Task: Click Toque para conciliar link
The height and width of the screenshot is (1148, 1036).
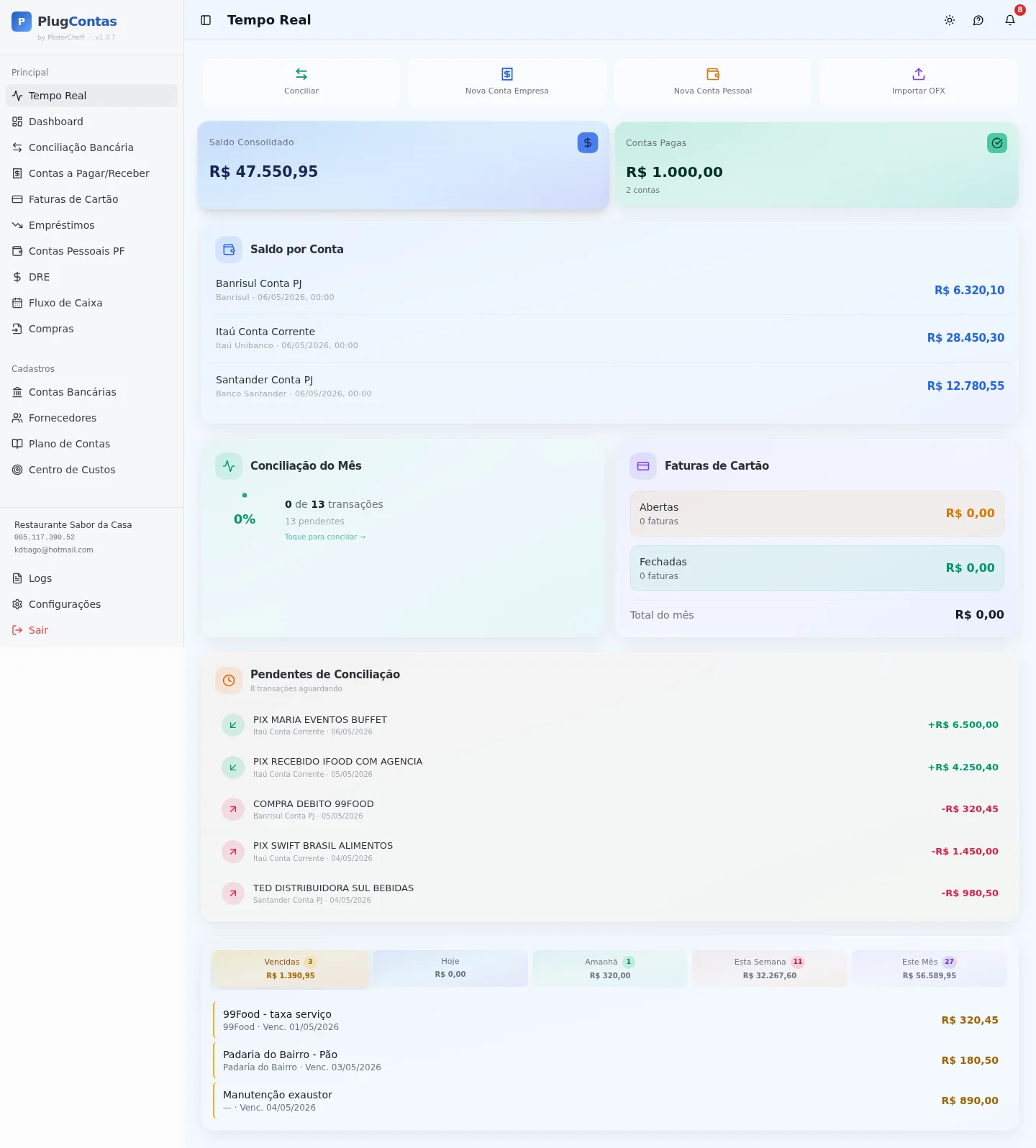Action: pos(325,537)
